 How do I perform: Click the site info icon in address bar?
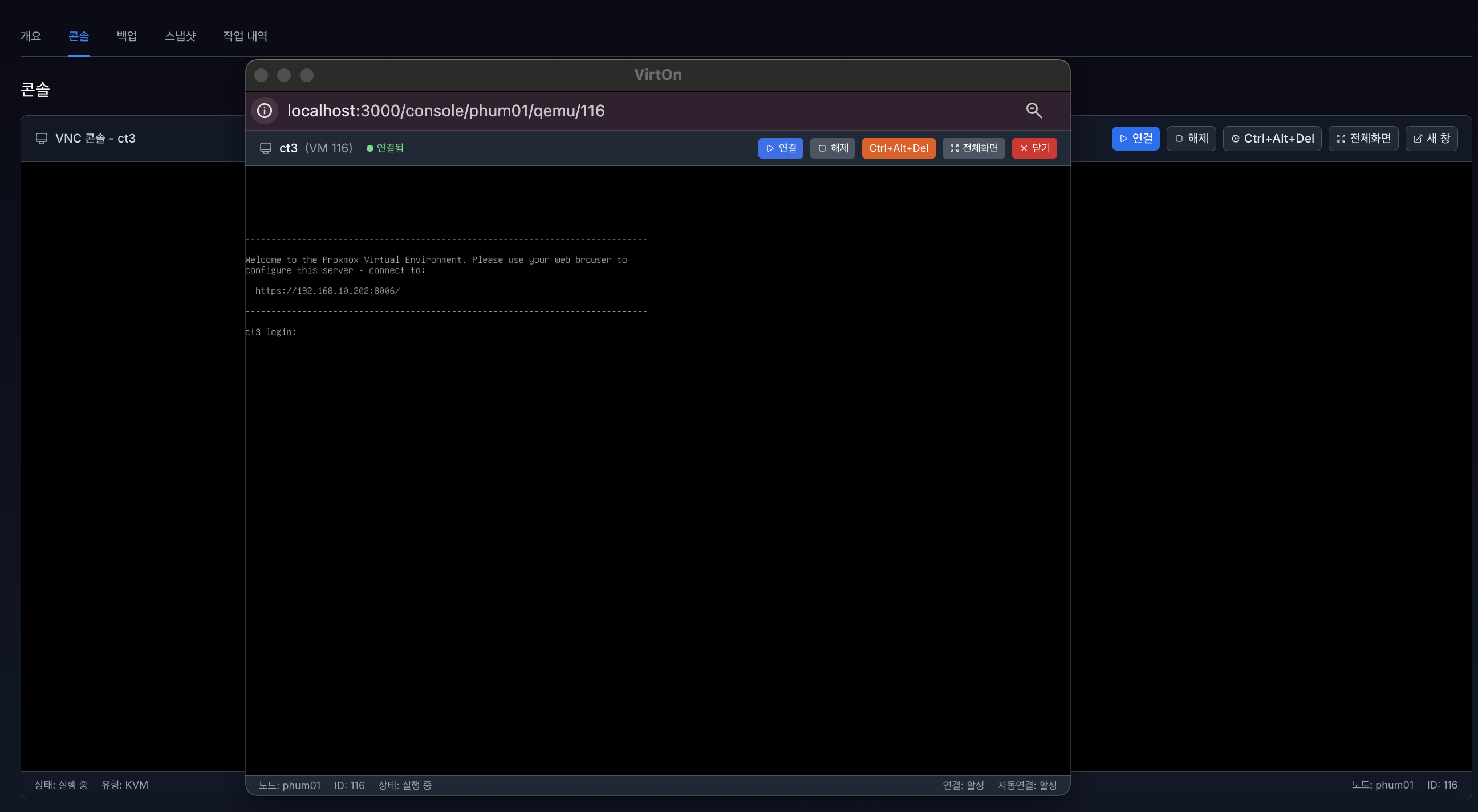coord(265,111)
